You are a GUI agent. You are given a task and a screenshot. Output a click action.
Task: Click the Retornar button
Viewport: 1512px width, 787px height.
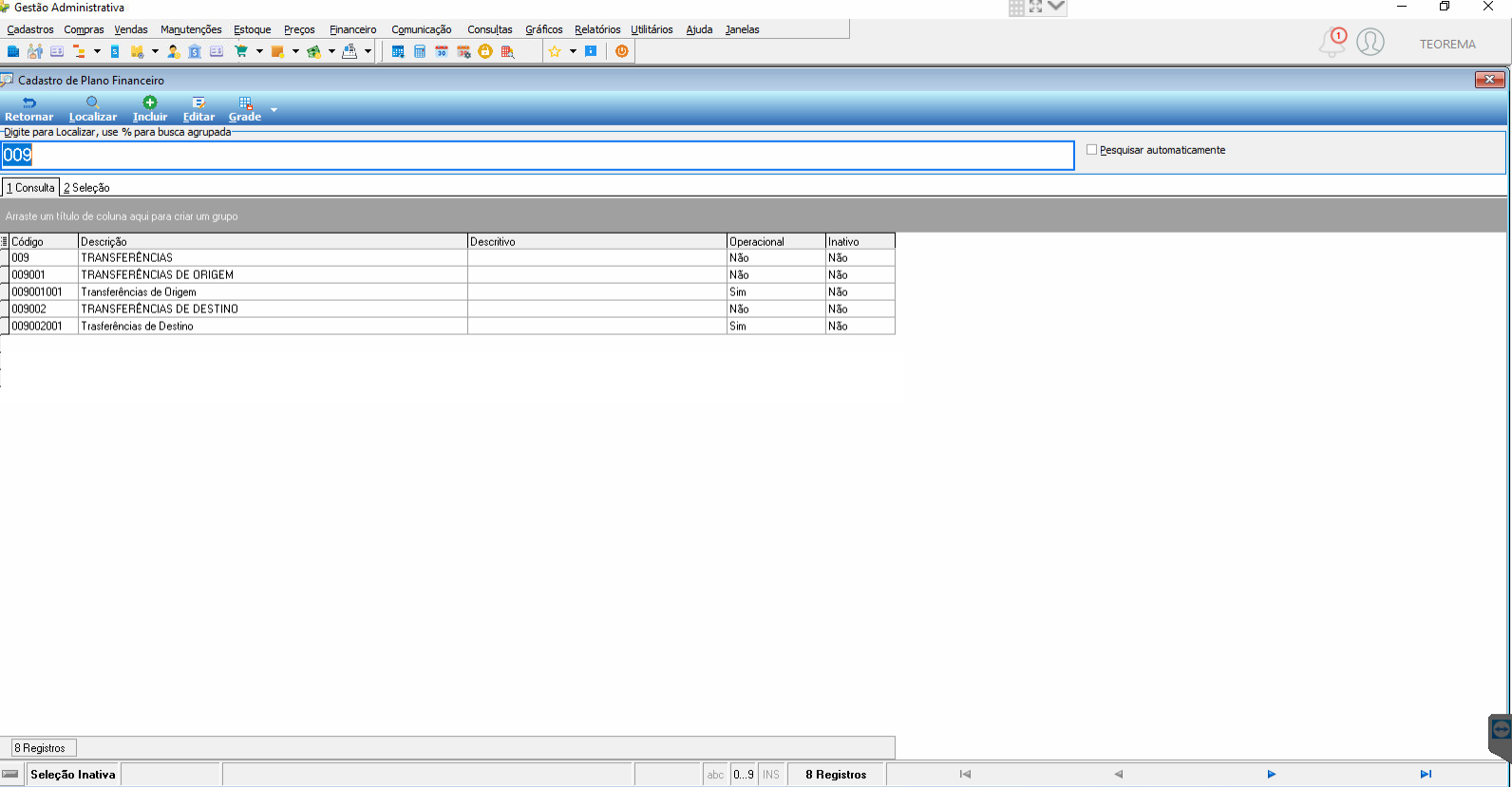coord(29,109)
